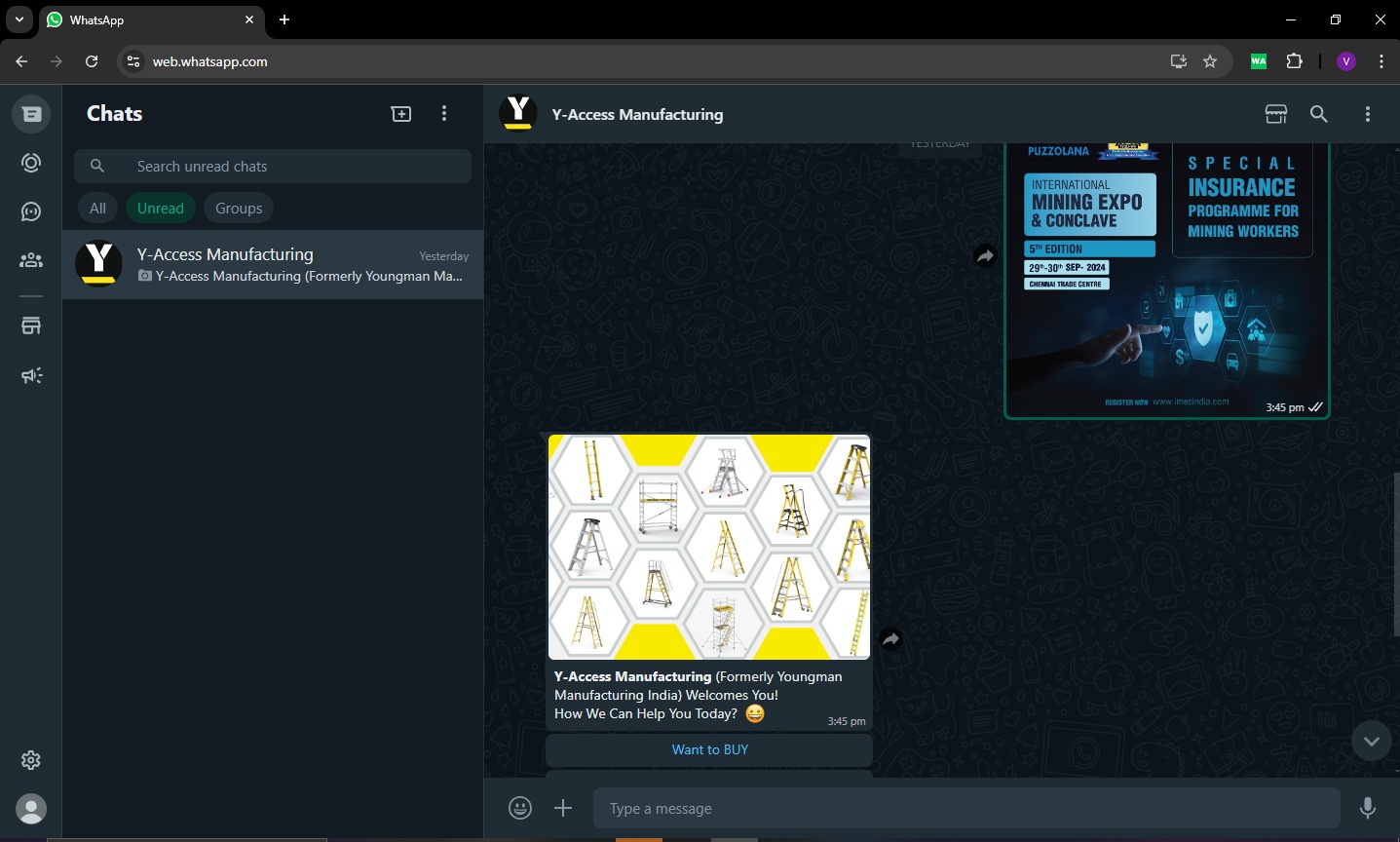Forward the Mining Expo image message

click(985, 256)
